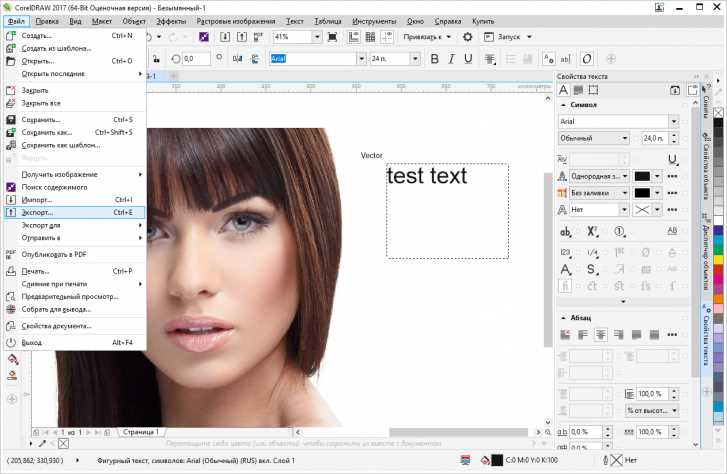
Task: Click the full-screen preview icon beside zoom
Action: click(x=333, y=37)
